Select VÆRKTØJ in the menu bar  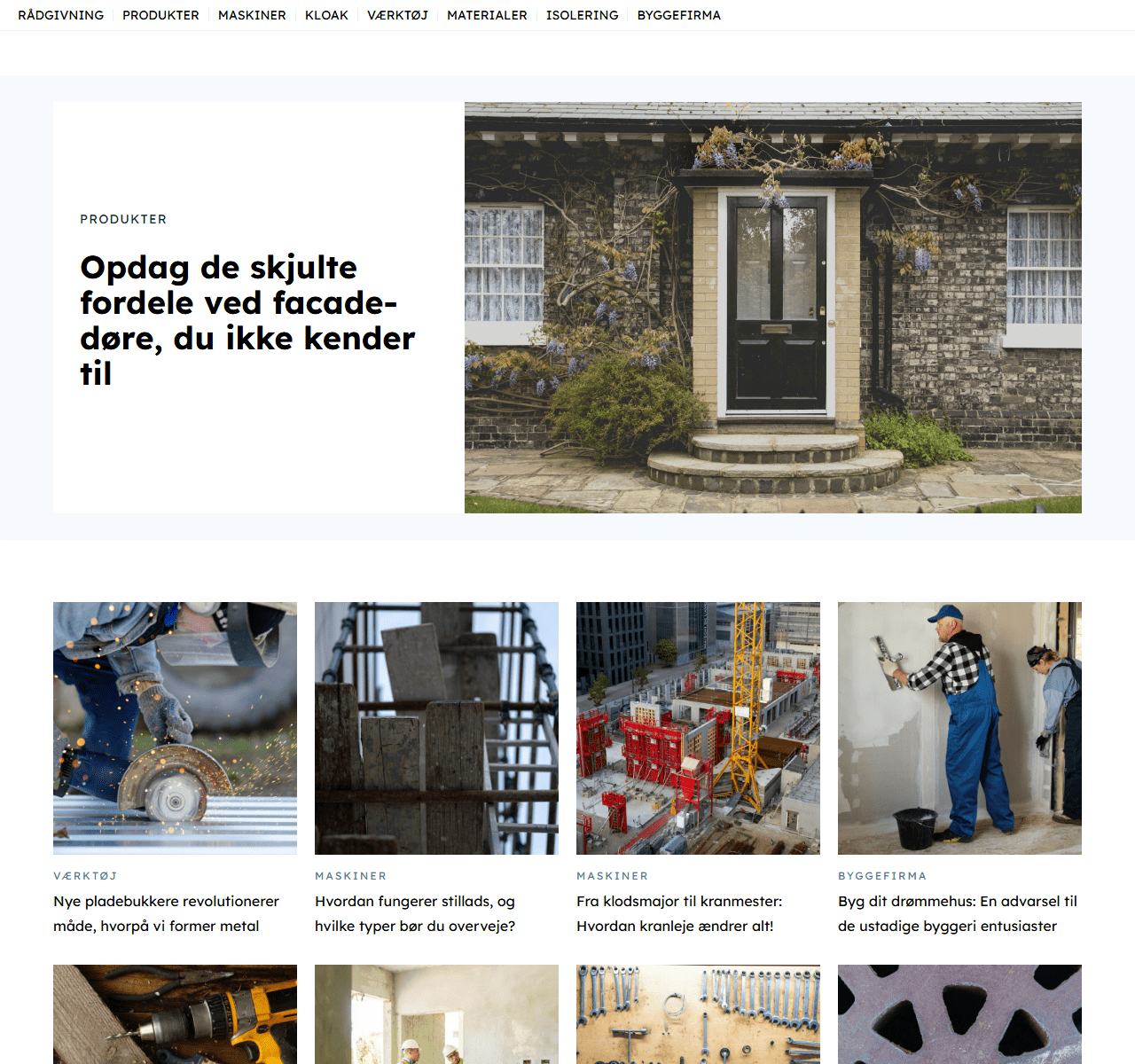397,15
